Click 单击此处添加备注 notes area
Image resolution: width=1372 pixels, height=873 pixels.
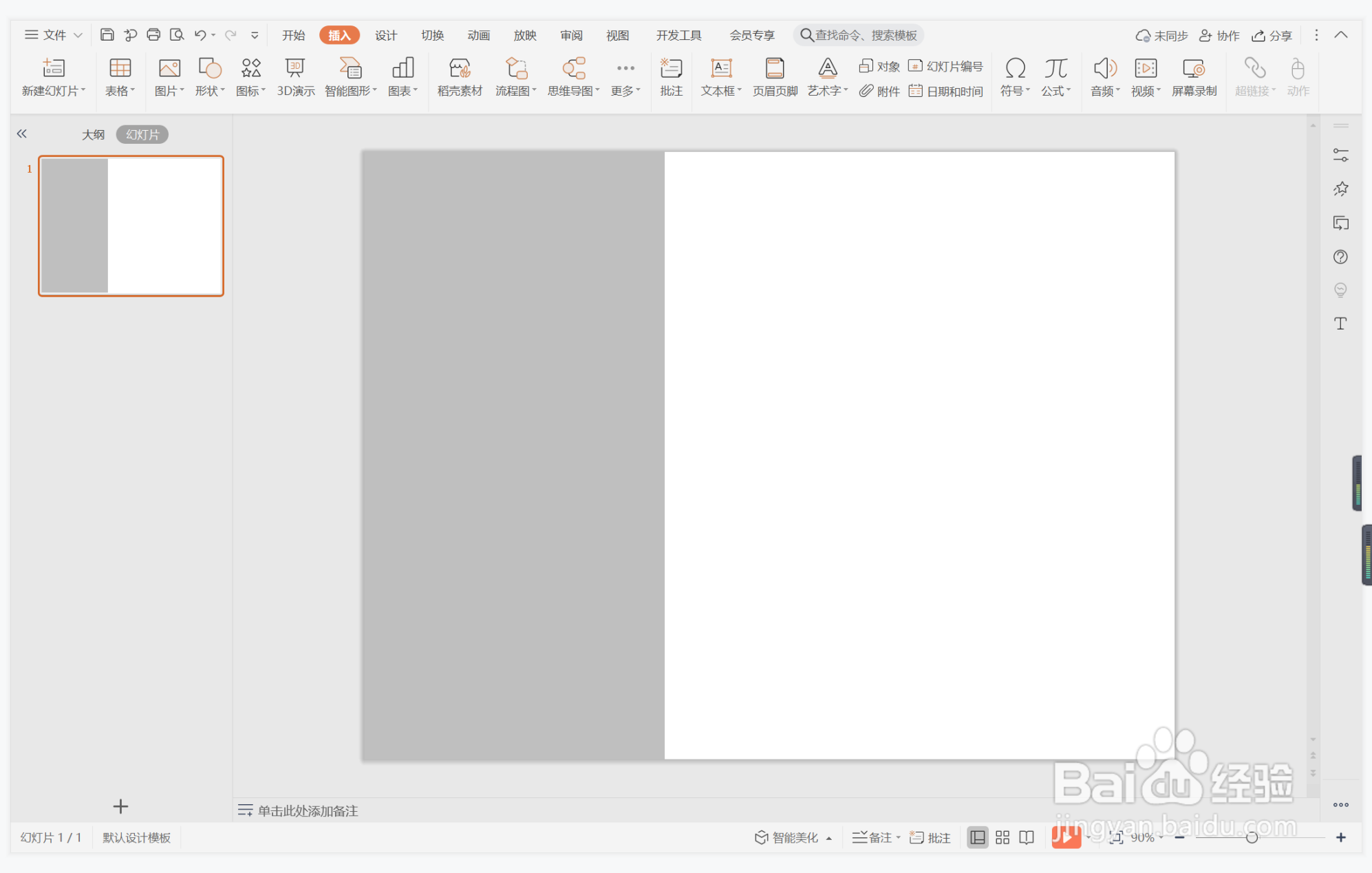[x=308, y=810]
